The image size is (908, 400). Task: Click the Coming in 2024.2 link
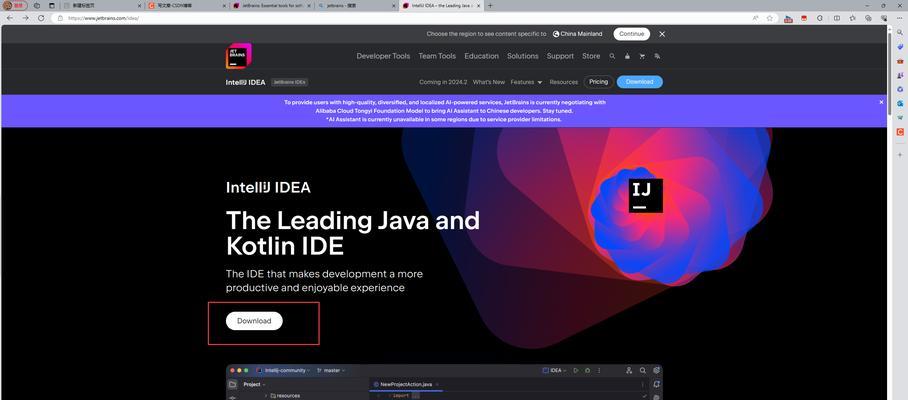443,82
